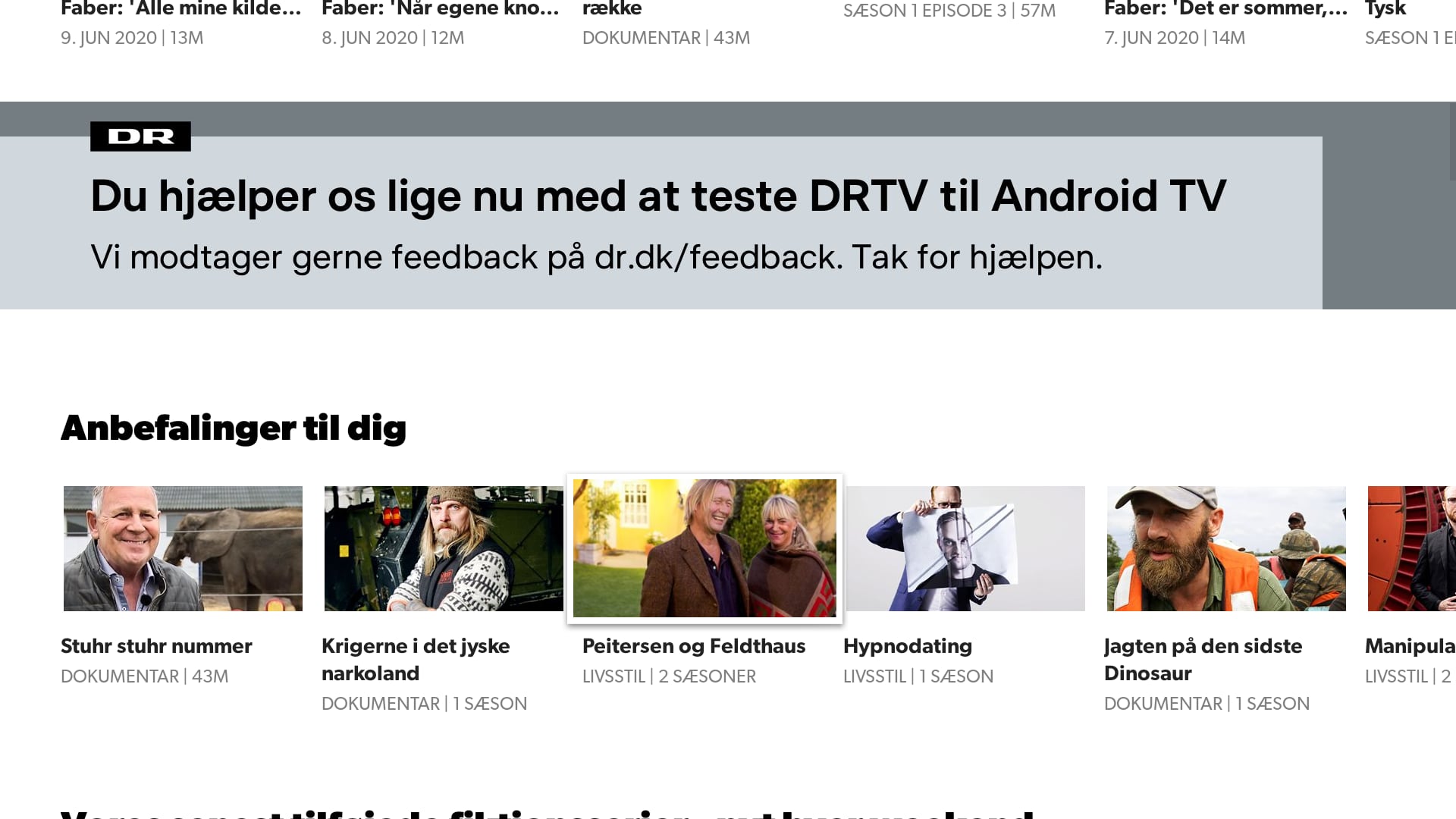The width and height of the screenshot is (1456, 819).
Task: Click 'SÆSON 1 EPISODE 3 | 57M' text
Action: click(x=949, y=11)
